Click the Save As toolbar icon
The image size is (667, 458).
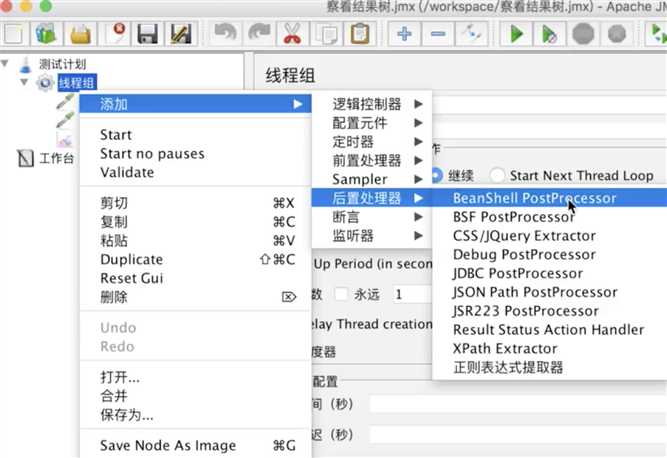point(181,34)
